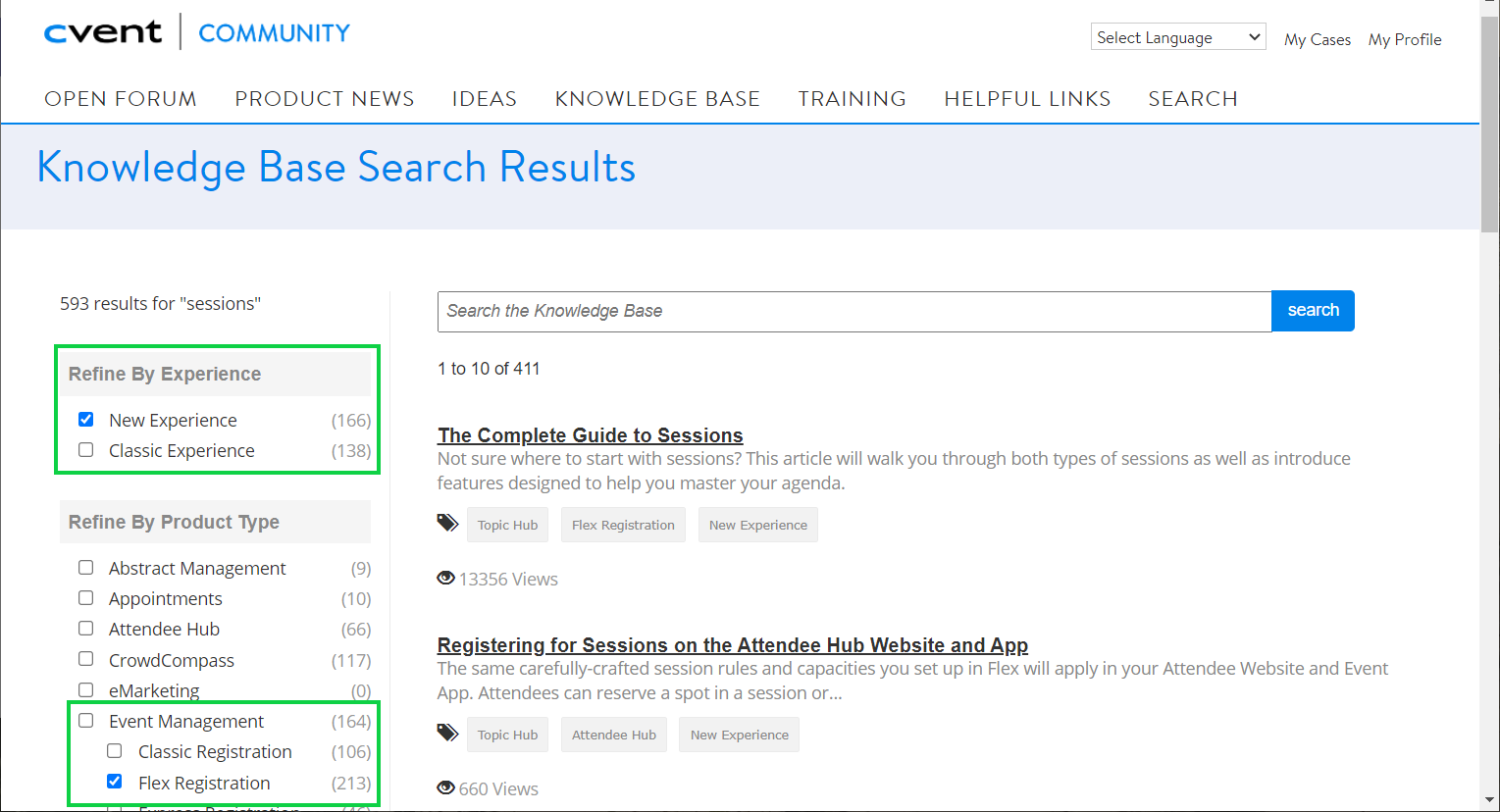Click the '660 Views' count
1500x812 pixels.
click(498, 788)
